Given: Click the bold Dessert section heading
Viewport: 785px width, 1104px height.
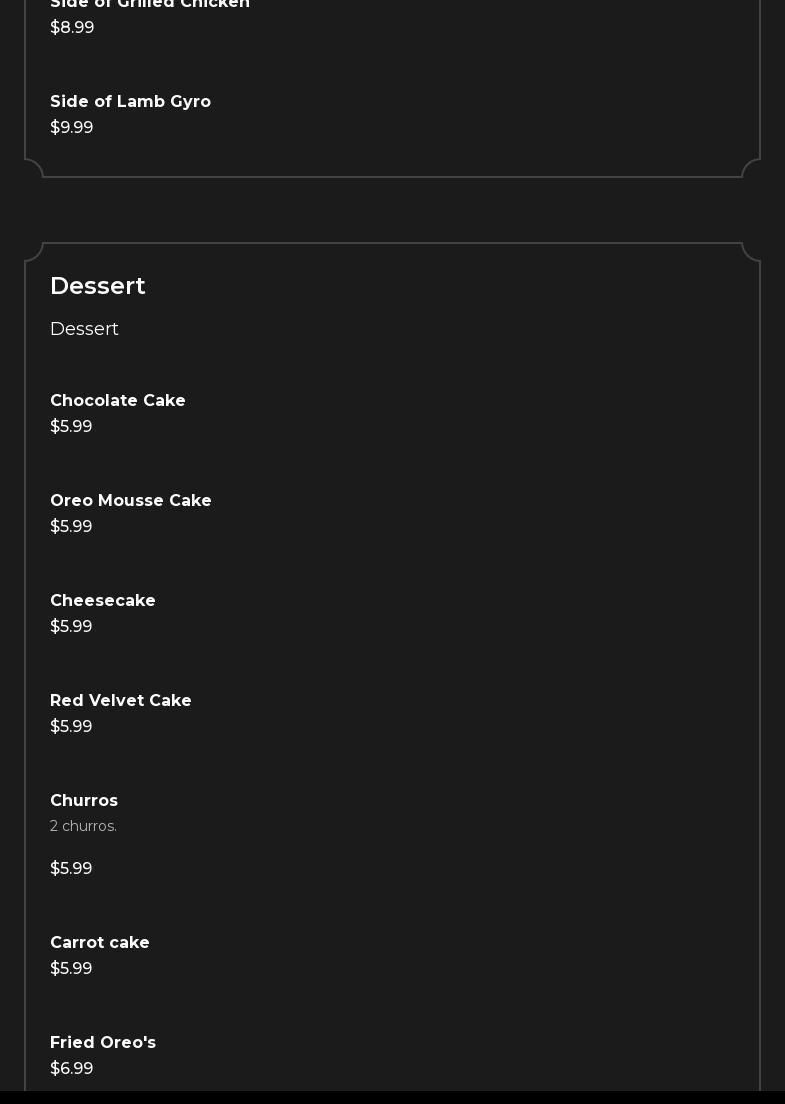Looking at the screenshot, I should tap(98, 286).
